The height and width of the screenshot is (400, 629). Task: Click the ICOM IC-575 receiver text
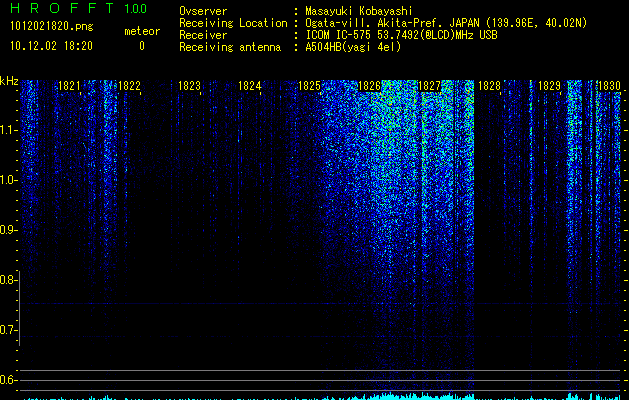pyautogui.click(x=401, y=35)
